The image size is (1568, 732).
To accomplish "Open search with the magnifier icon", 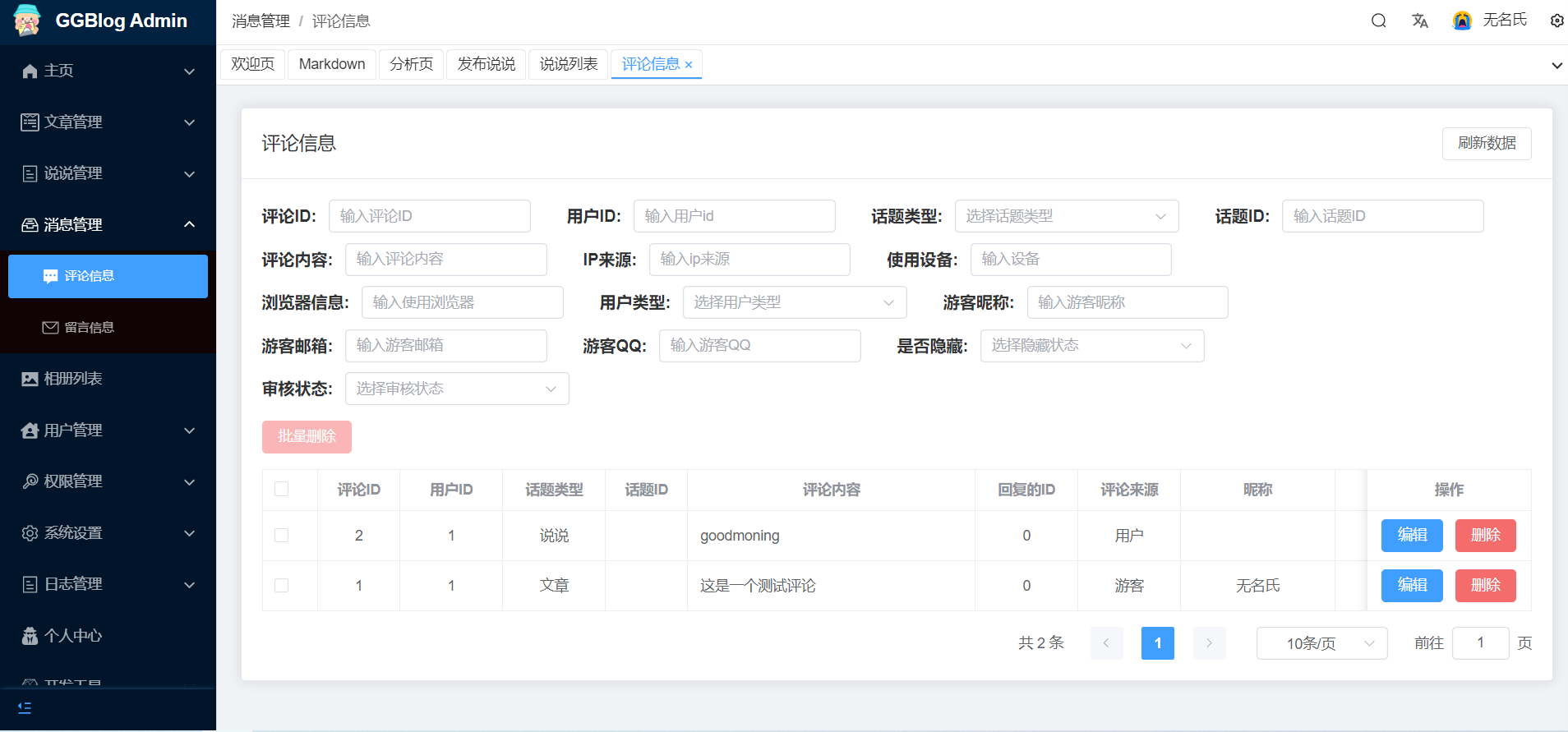I will tap(1379, 21).
